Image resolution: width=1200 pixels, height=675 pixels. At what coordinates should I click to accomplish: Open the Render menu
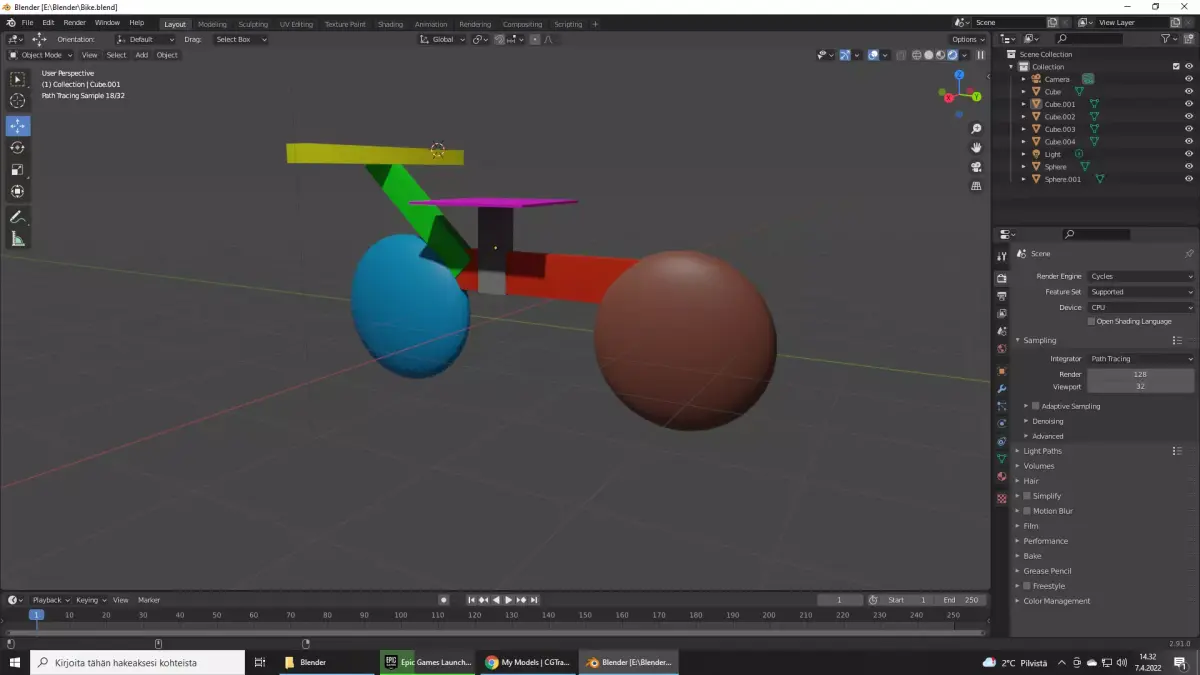pos(75,22)
